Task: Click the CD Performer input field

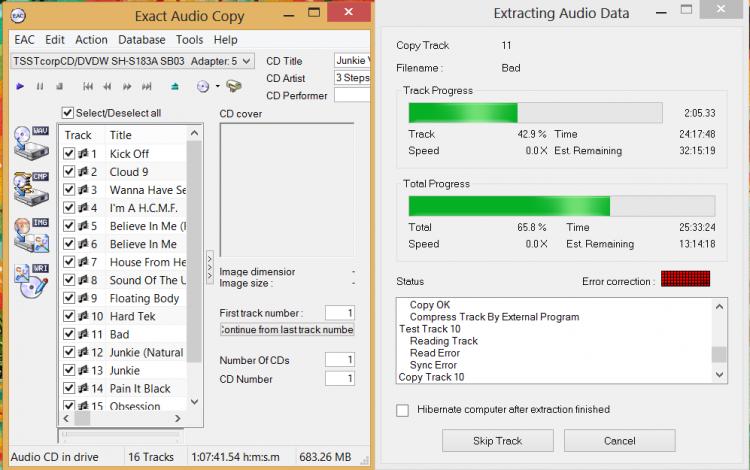Action: pyautogui.click(x=352, y=95)
